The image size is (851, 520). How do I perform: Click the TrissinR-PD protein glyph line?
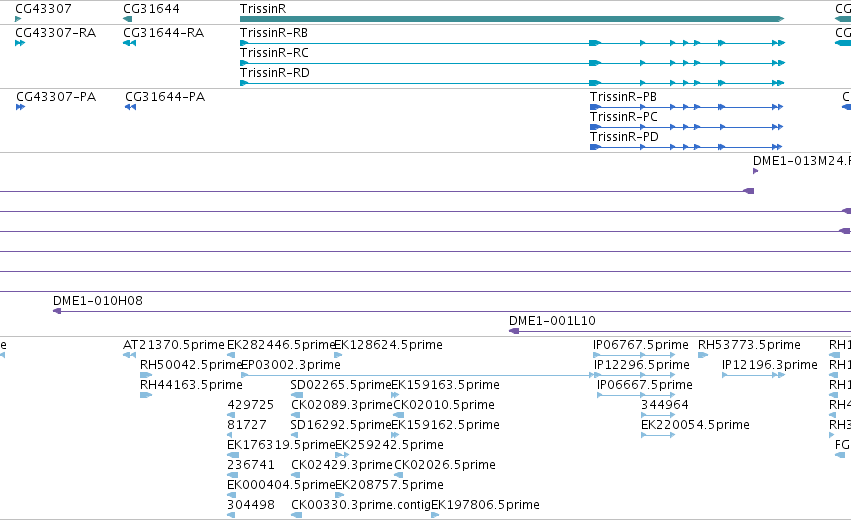(686, 147)
